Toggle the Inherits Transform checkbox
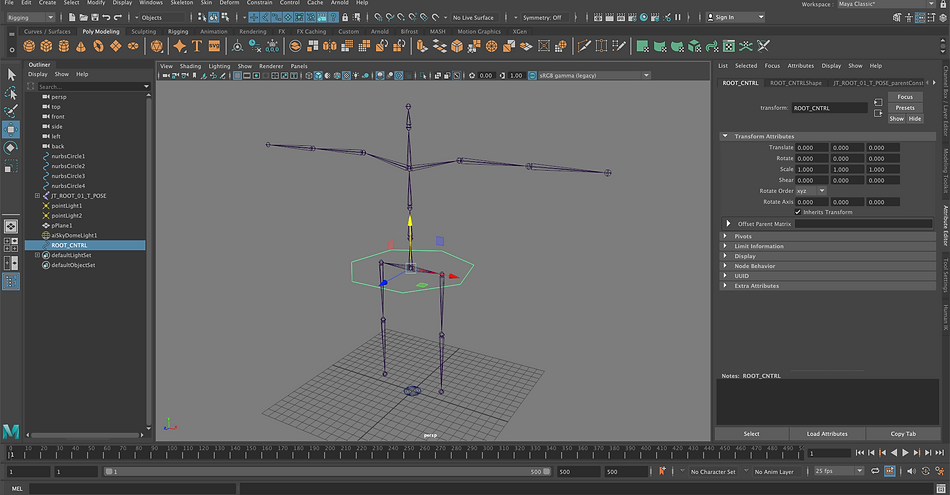The width and height of the screenshot is (950, 495). point(798,212)
